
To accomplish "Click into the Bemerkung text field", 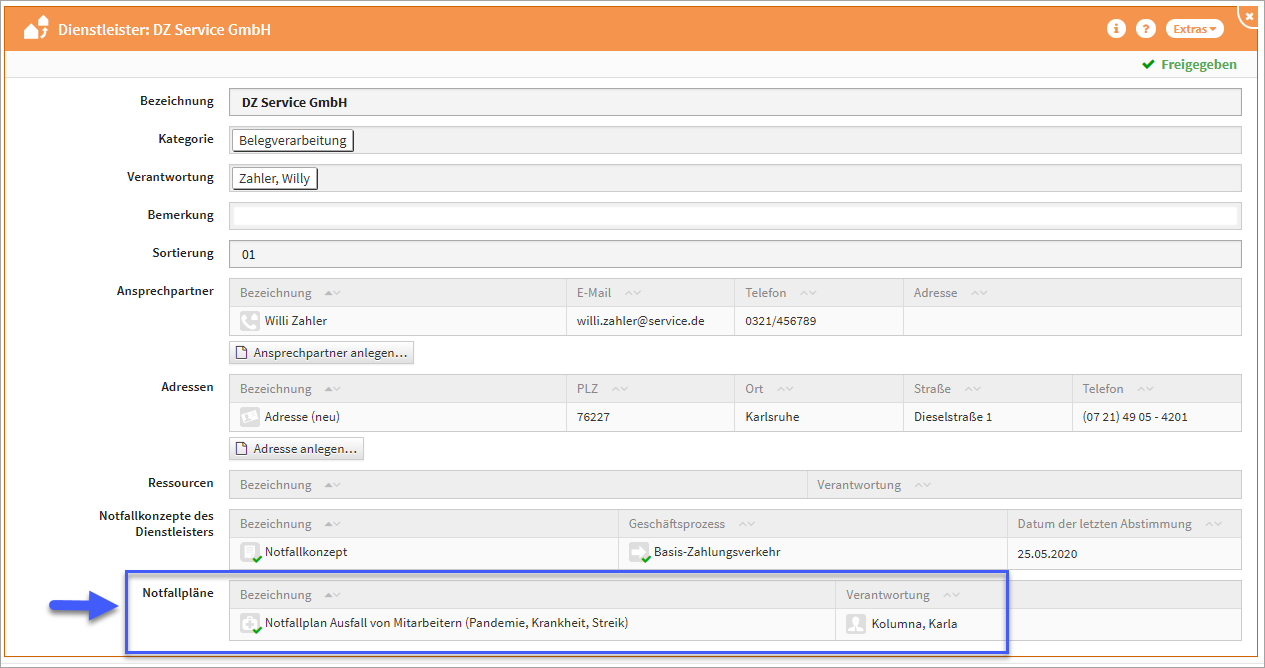I will 734,216.
